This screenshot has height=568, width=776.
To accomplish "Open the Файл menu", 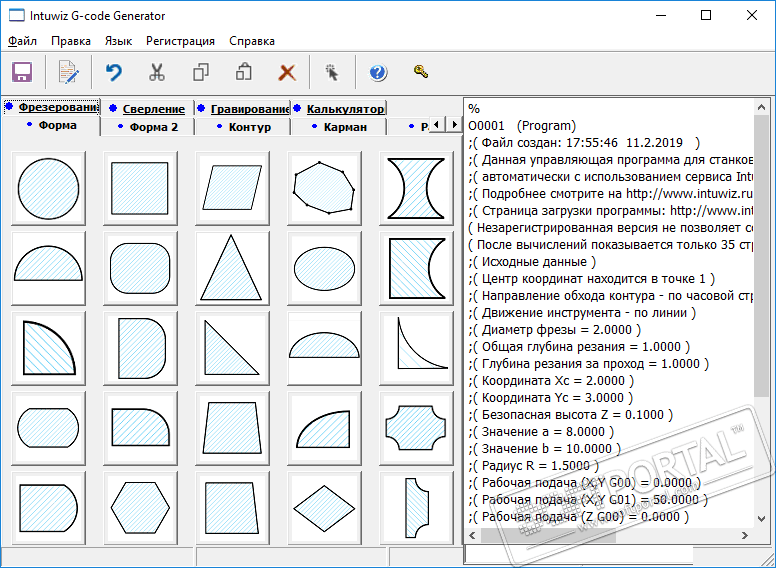I will [22, 41].
